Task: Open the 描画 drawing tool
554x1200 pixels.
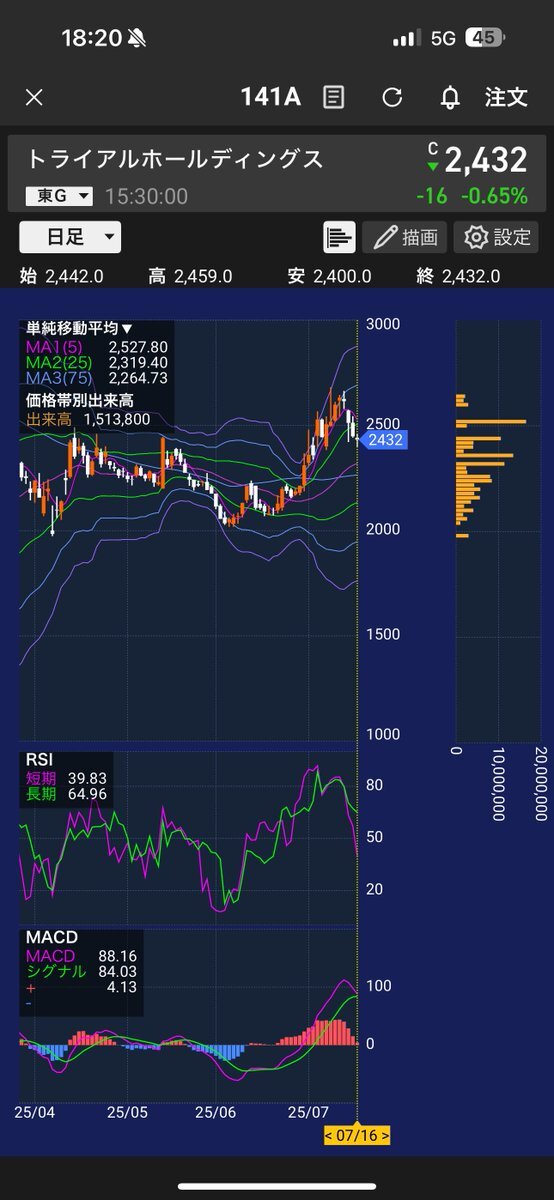Action: click(x=406, y=237)
